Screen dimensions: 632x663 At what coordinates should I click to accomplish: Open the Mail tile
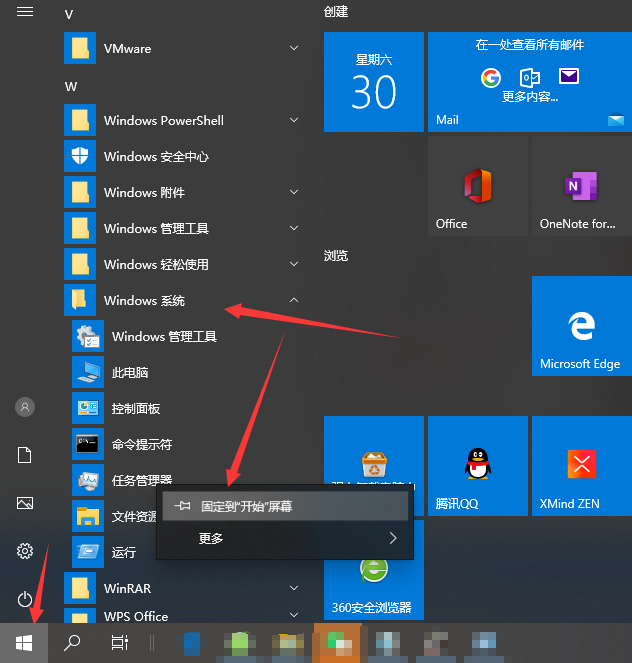(530, 82)
